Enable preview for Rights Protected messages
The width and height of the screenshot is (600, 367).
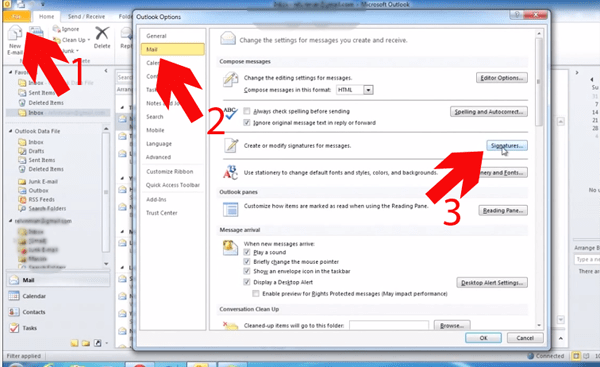tap(256, 294)
